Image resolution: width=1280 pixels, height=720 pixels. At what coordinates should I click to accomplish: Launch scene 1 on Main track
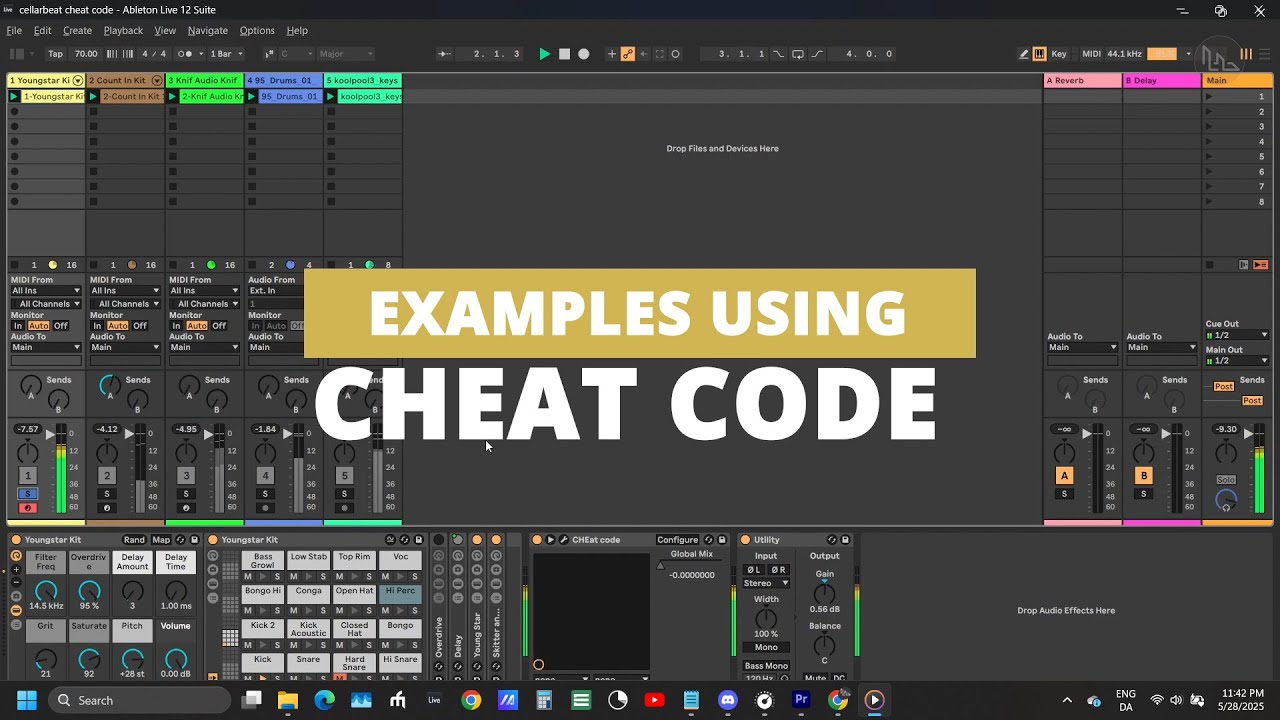pyautogui.click(x=1209, y=96)
